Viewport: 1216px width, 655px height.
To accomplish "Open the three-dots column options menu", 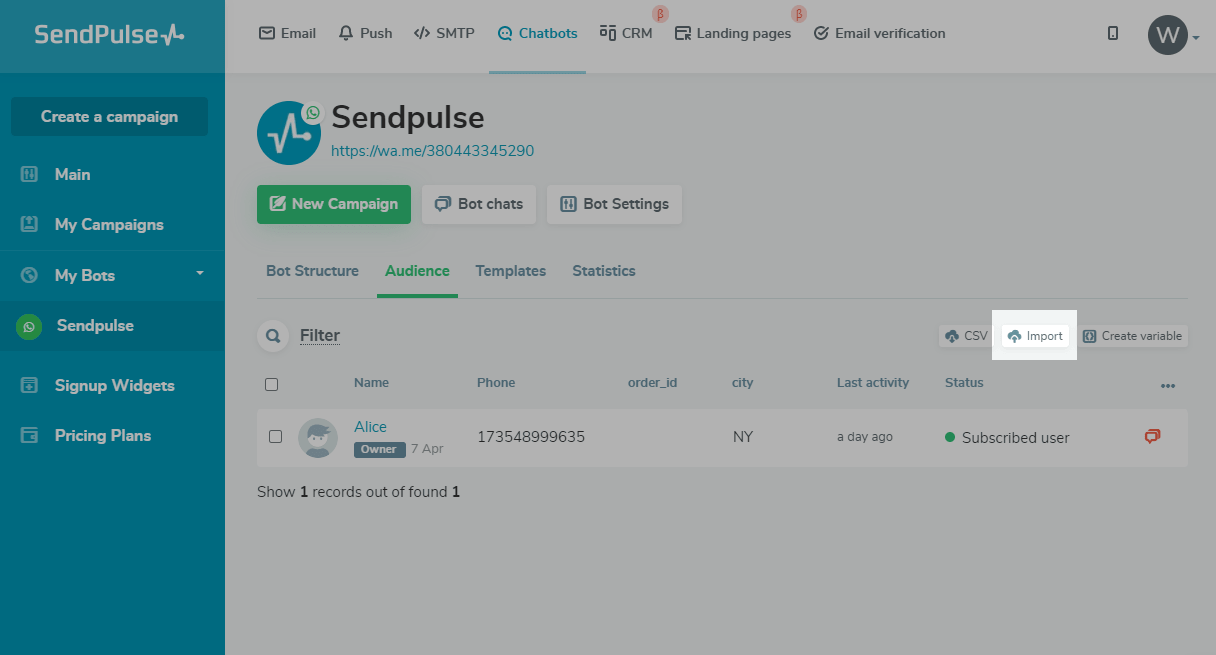I will pyautogui.click(x=1168, y=385).
